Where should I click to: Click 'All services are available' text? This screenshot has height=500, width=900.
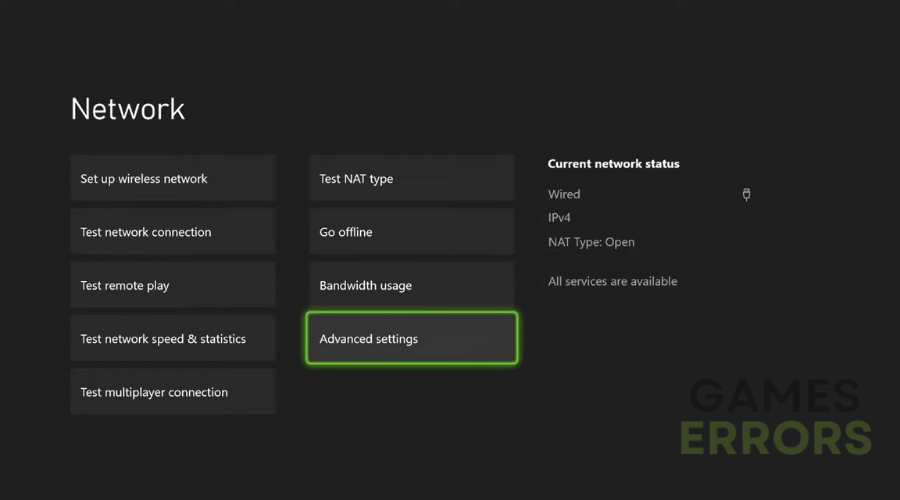click(x=612, y=282)
